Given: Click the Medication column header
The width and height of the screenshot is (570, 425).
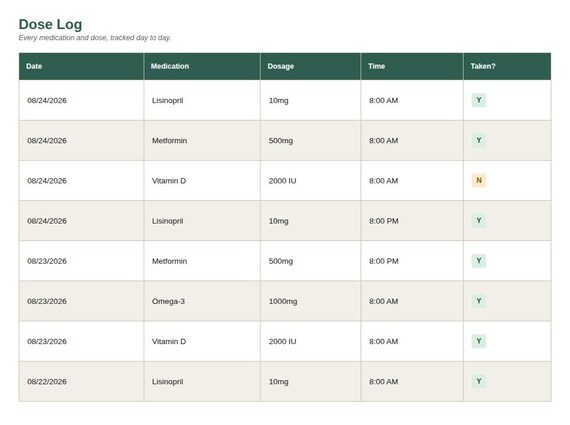Looking at the screenshot, I should [x=202, y=66].
